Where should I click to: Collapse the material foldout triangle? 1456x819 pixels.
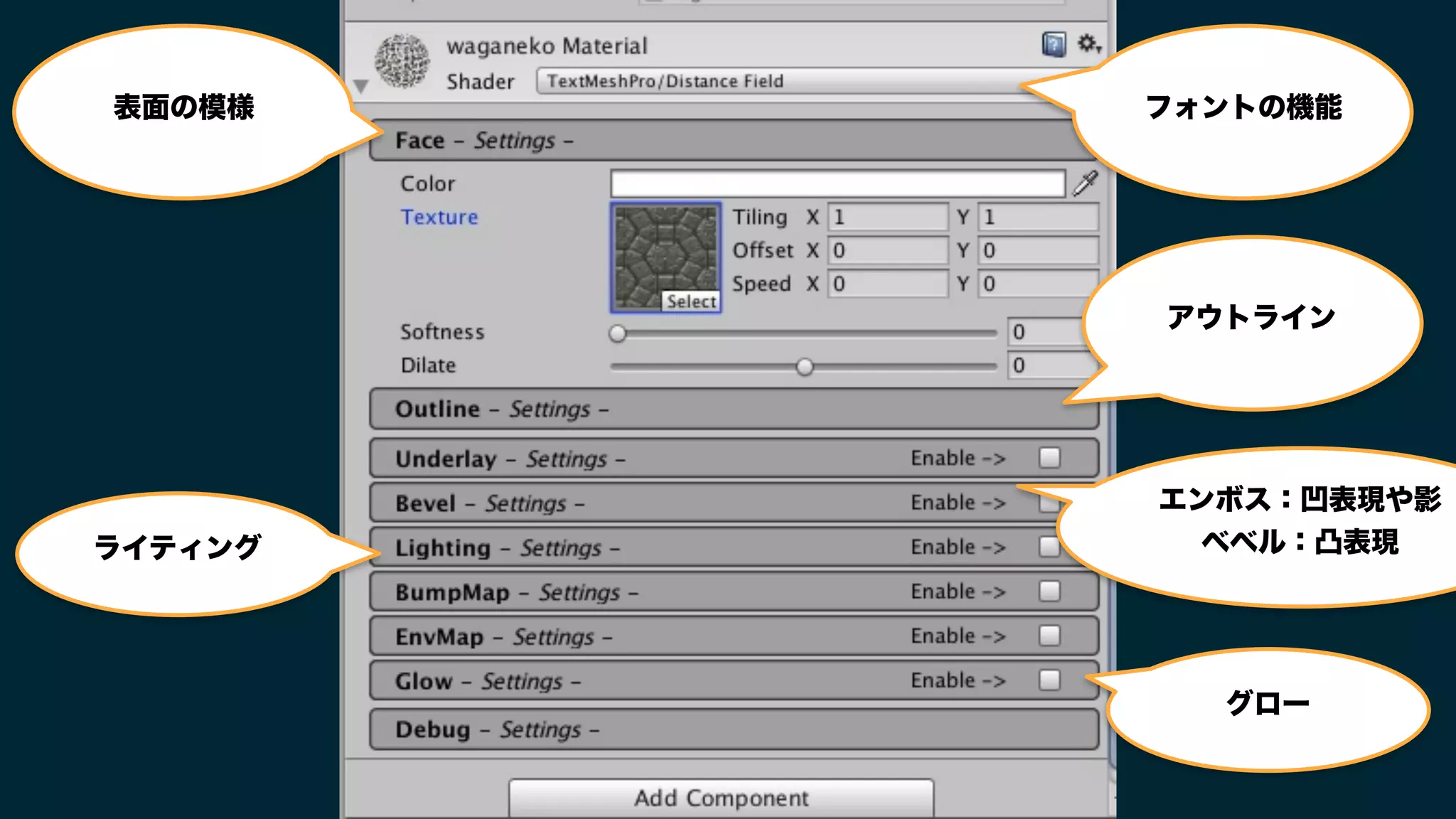[x=361, y=87]
